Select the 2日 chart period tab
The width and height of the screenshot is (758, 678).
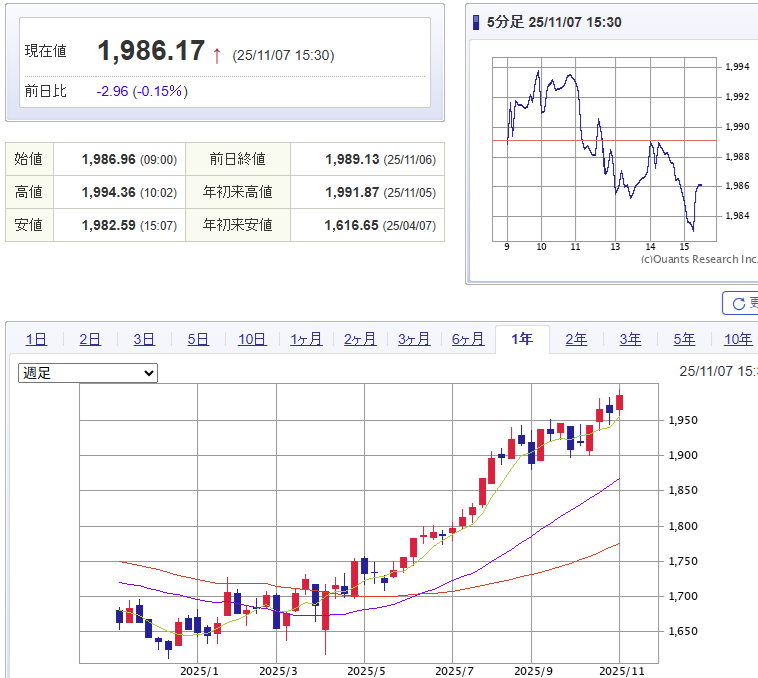[90, 339]
